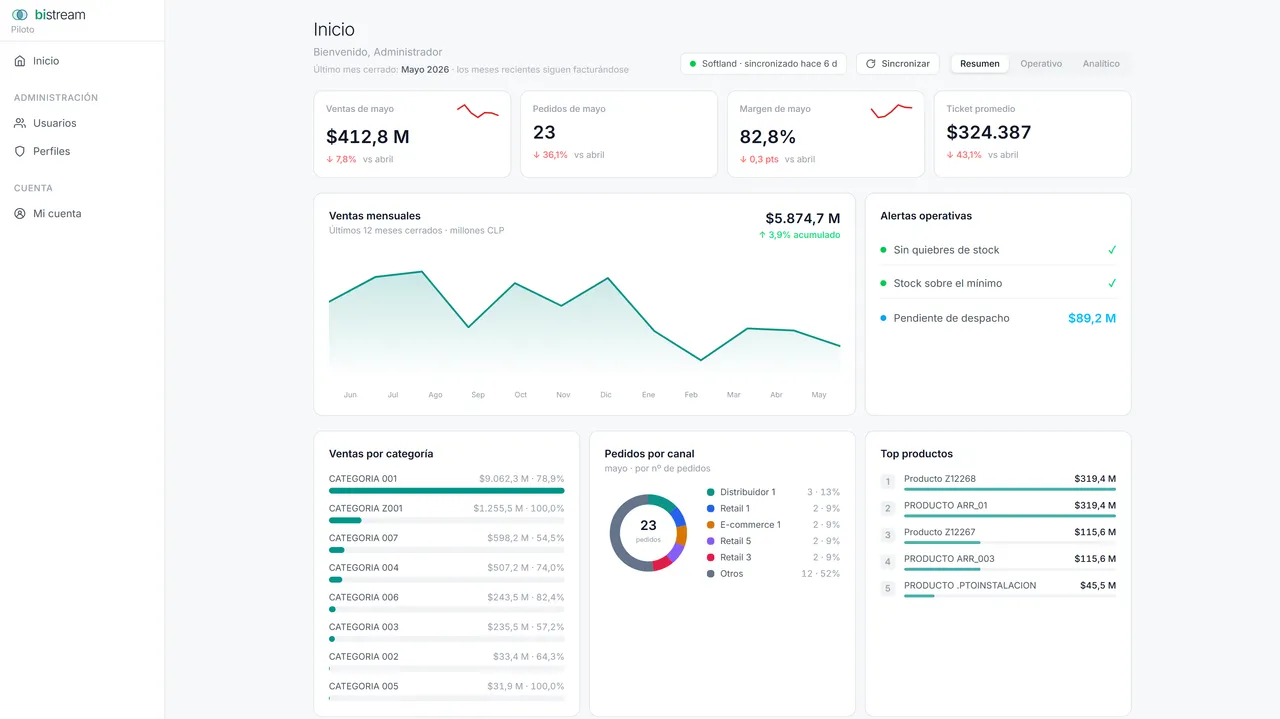The width and height of the screenshot is (1280, 719).
Task: Open the Pedidos de mayo card
Action: (x=619, y=134)
